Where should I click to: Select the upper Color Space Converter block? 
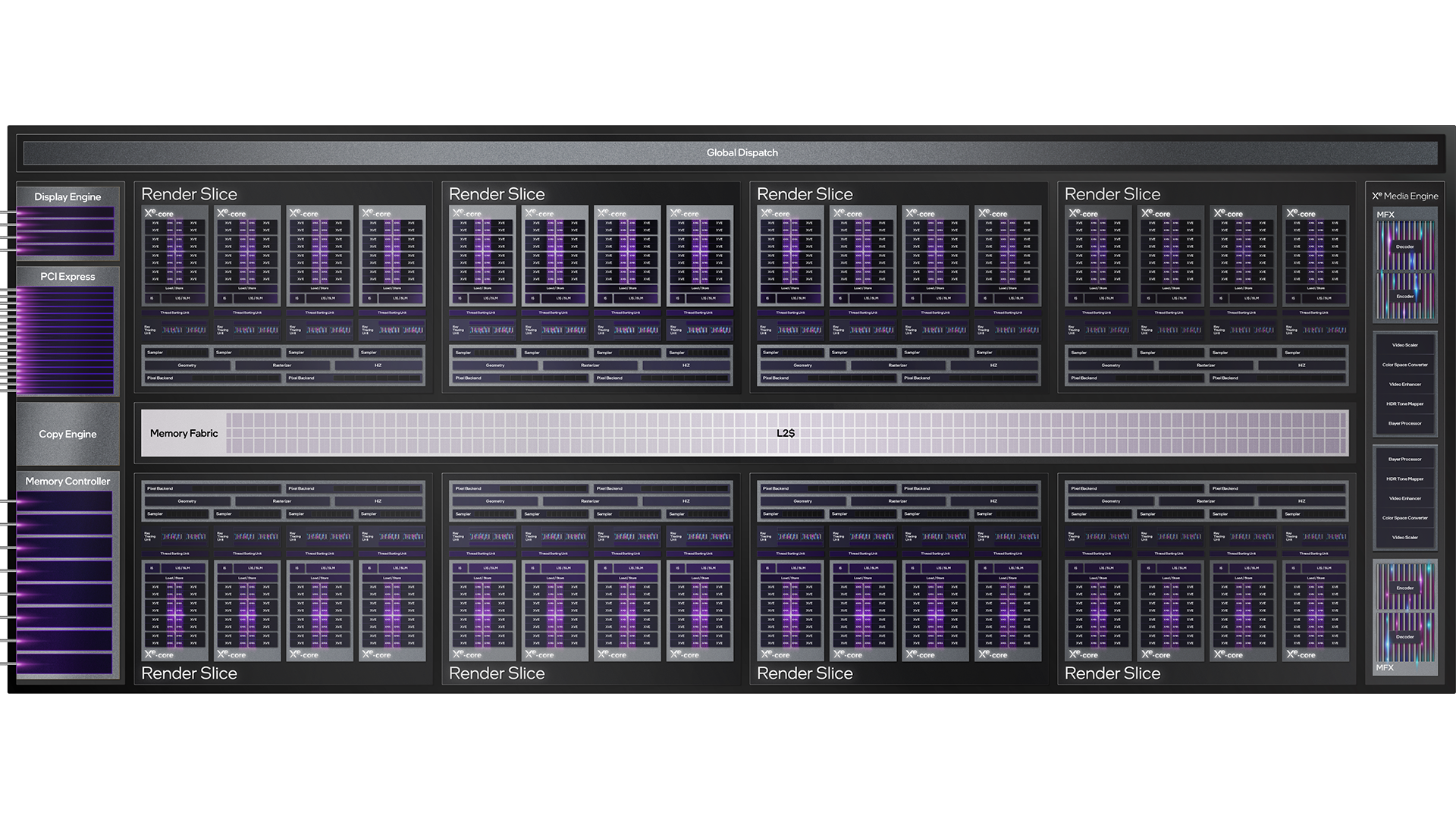[x=1404, y=365]
